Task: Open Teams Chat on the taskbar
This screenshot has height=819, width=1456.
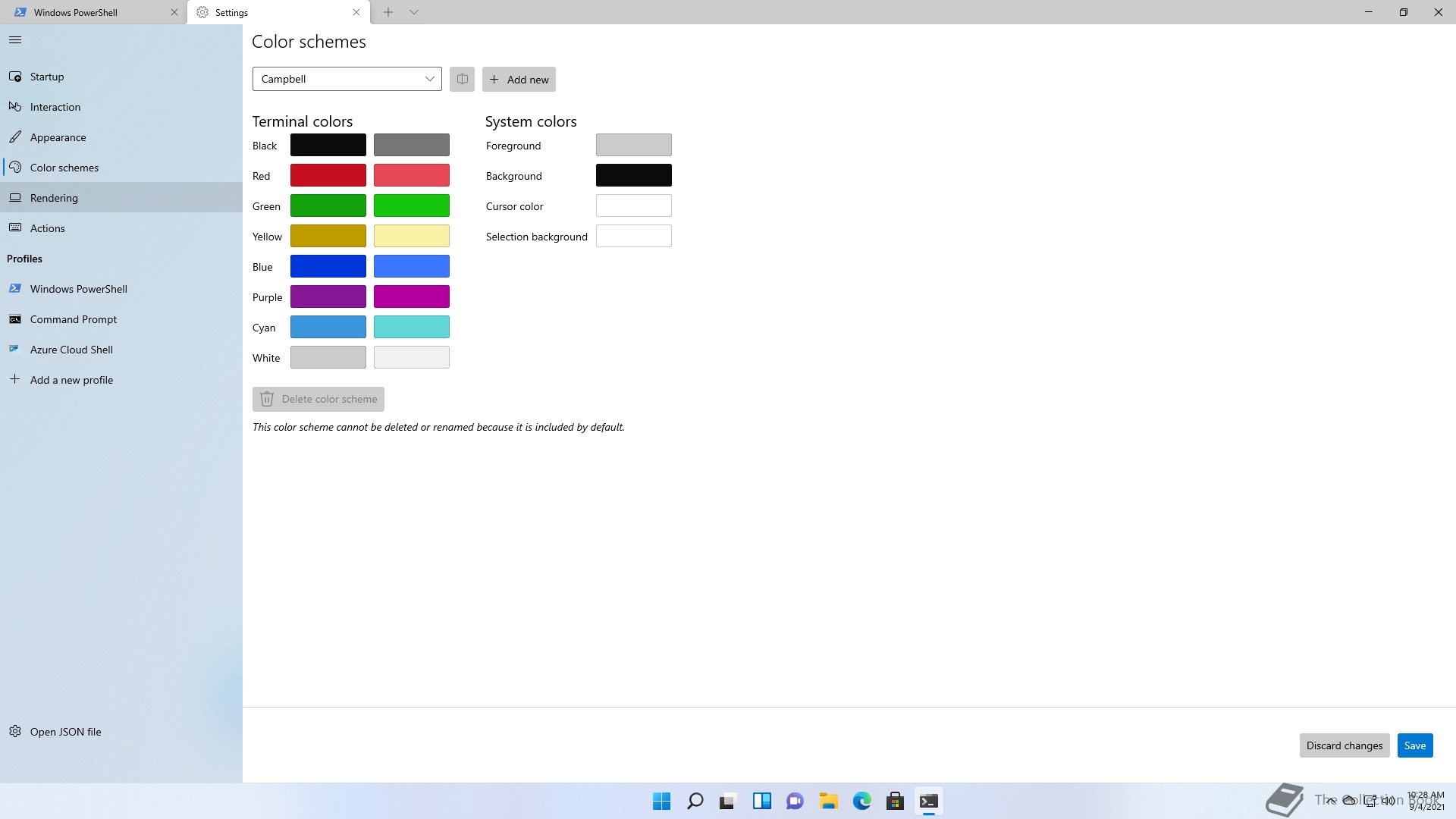Action: coord(795,801)
